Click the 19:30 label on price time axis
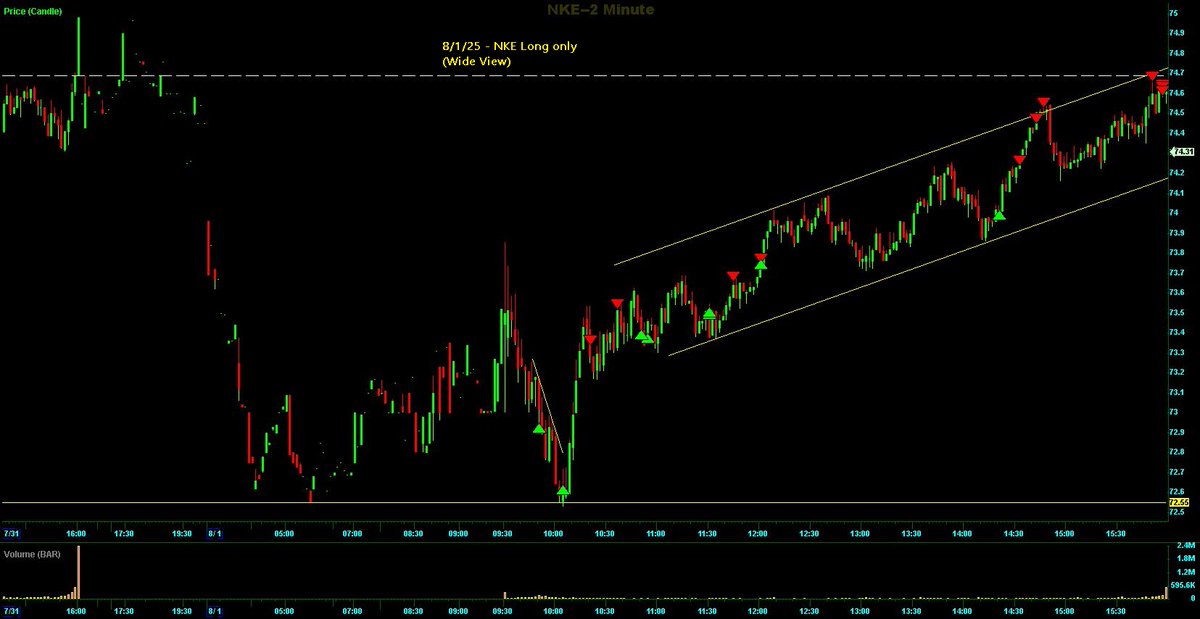Image resolution: width=1200 pixels, height=619 pixels. point(181,534)
